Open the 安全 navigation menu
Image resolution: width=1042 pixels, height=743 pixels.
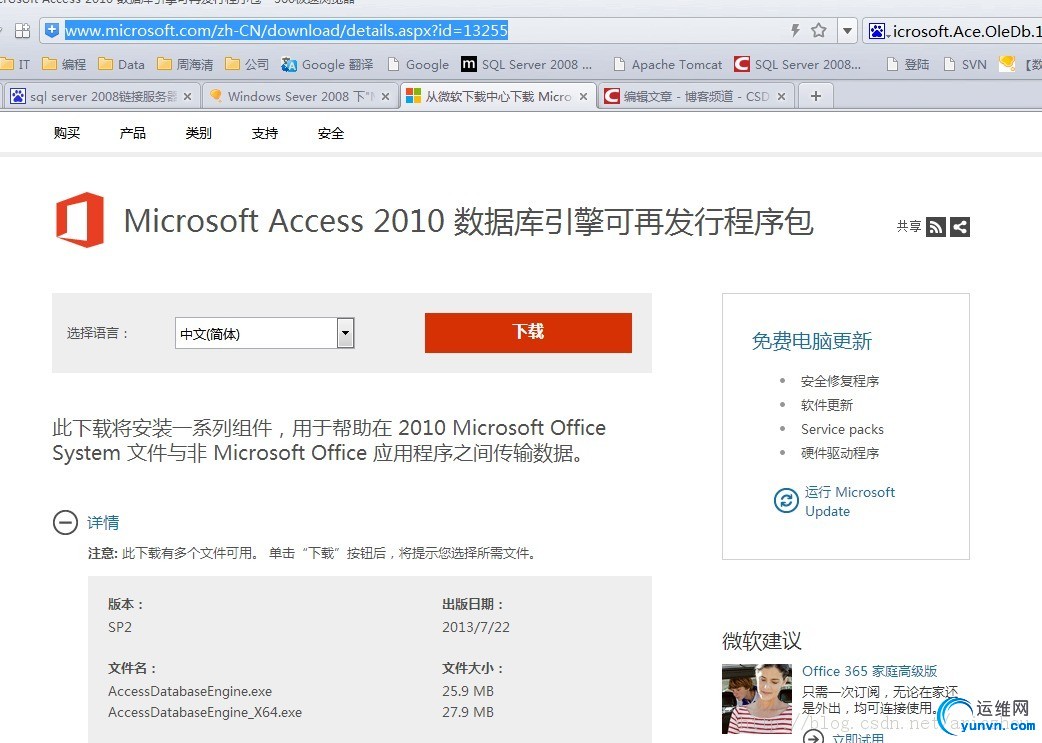(331, 133)
